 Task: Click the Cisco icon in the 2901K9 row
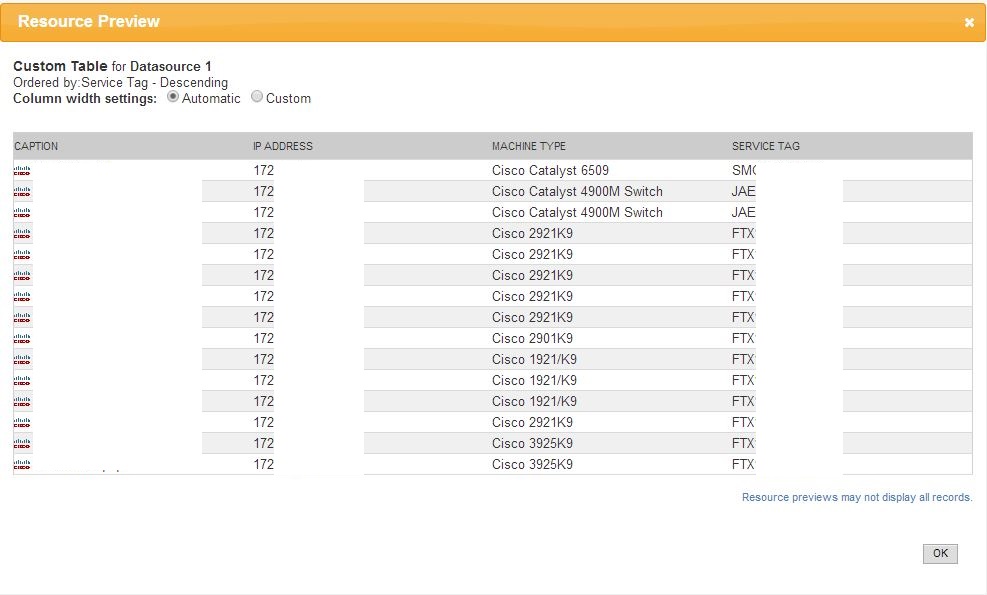pyautogui.click(x=22, y=339)
